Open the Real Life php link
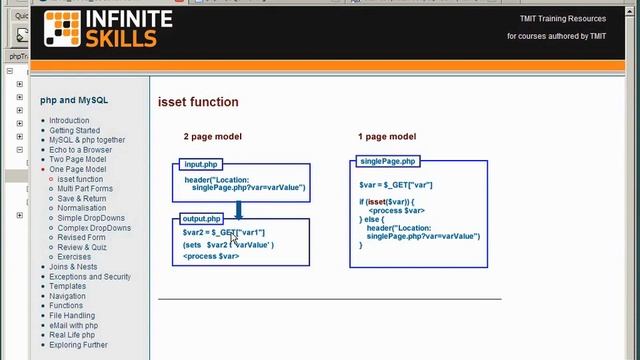Image resolution: width=640 pixels, height=360 pixels. [x=72, y=335]
